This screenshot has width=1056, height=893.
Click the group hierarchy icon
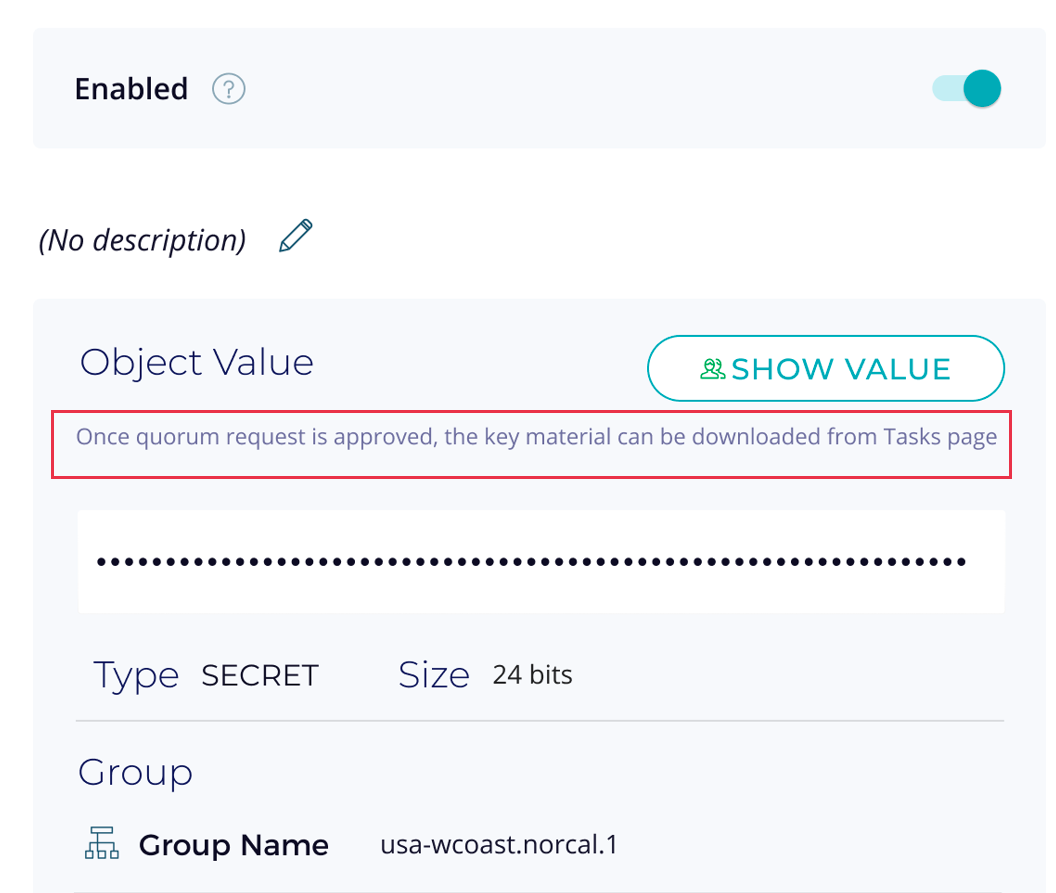102,845
